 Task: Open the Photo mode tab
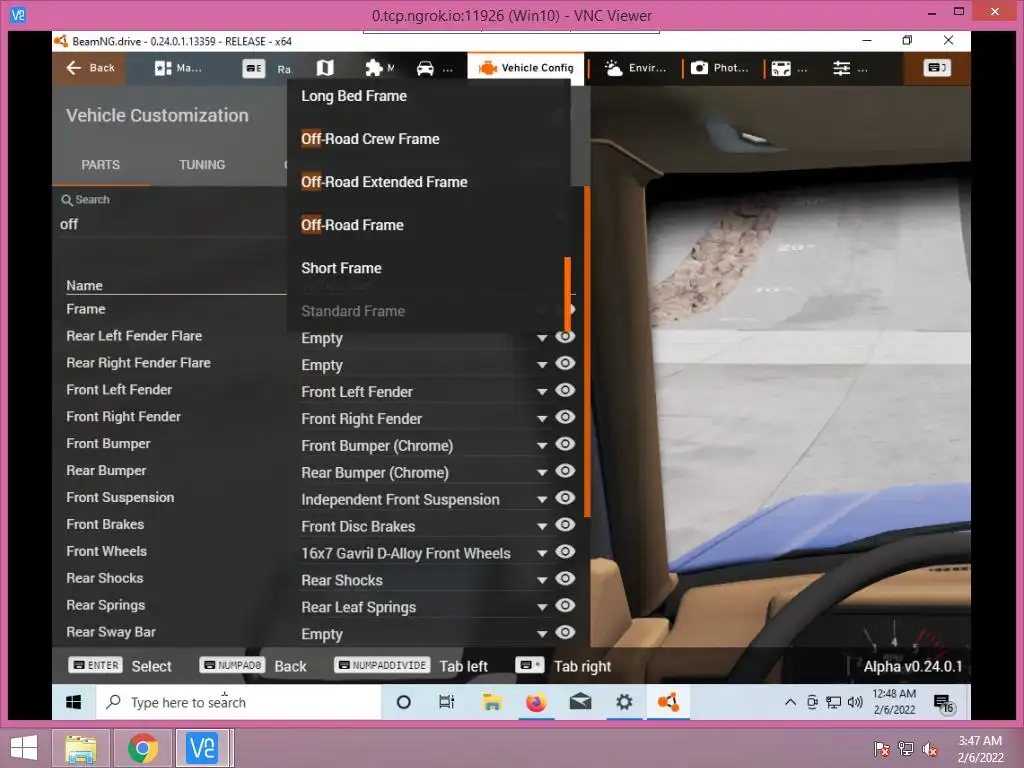point(720,68)
